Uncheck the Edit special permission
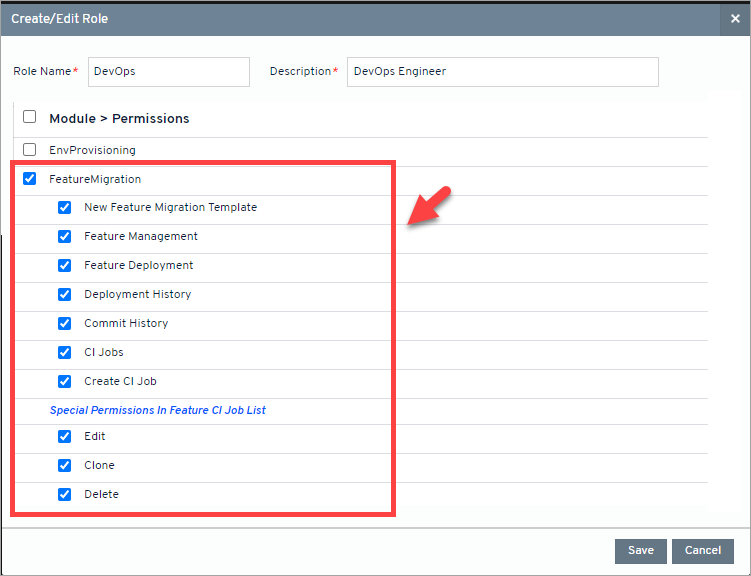751x576 pixels. click(x=65, y=437)
